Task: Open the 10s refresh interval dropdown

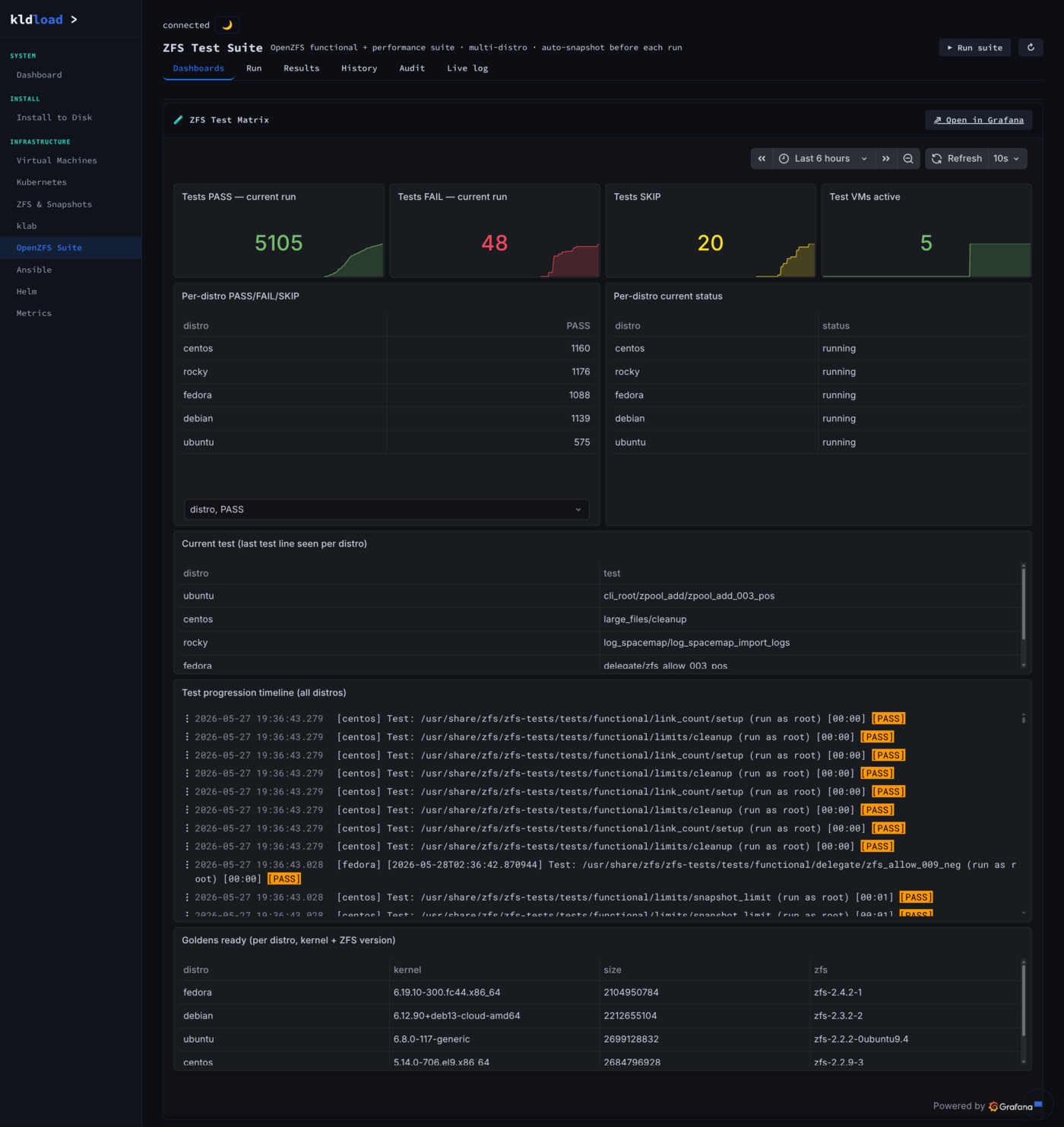Action: pyautogui.click(x=1007, y=159)
